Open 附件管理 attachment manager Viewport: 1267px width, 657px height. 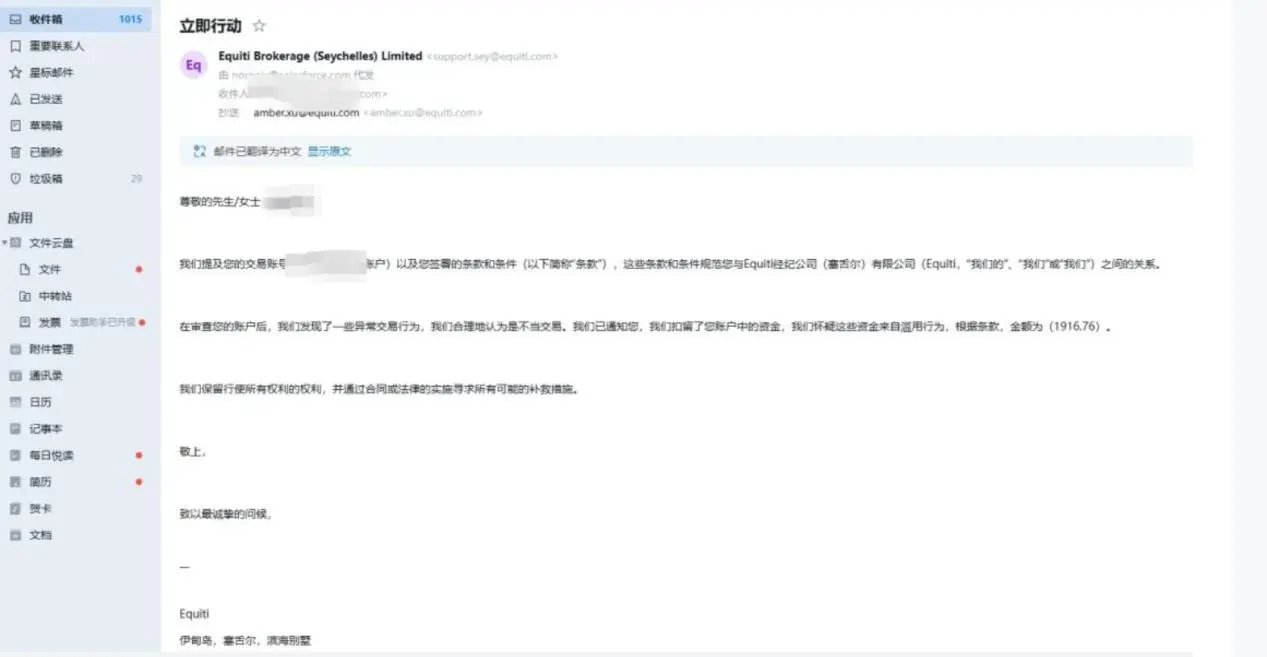[x=76, y=349]
